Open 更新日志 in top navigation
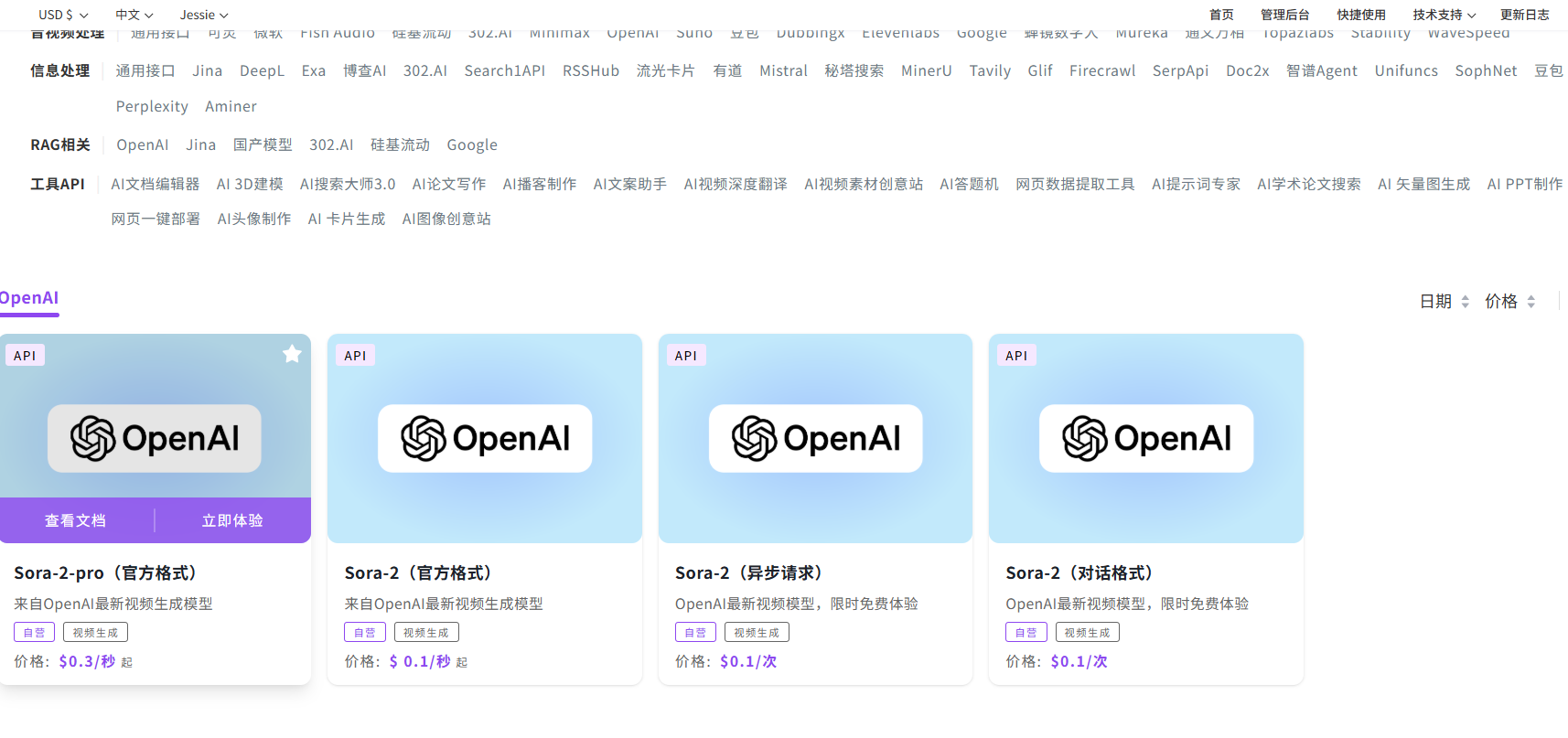The image size is (1568, 738). coord(1524,15)
